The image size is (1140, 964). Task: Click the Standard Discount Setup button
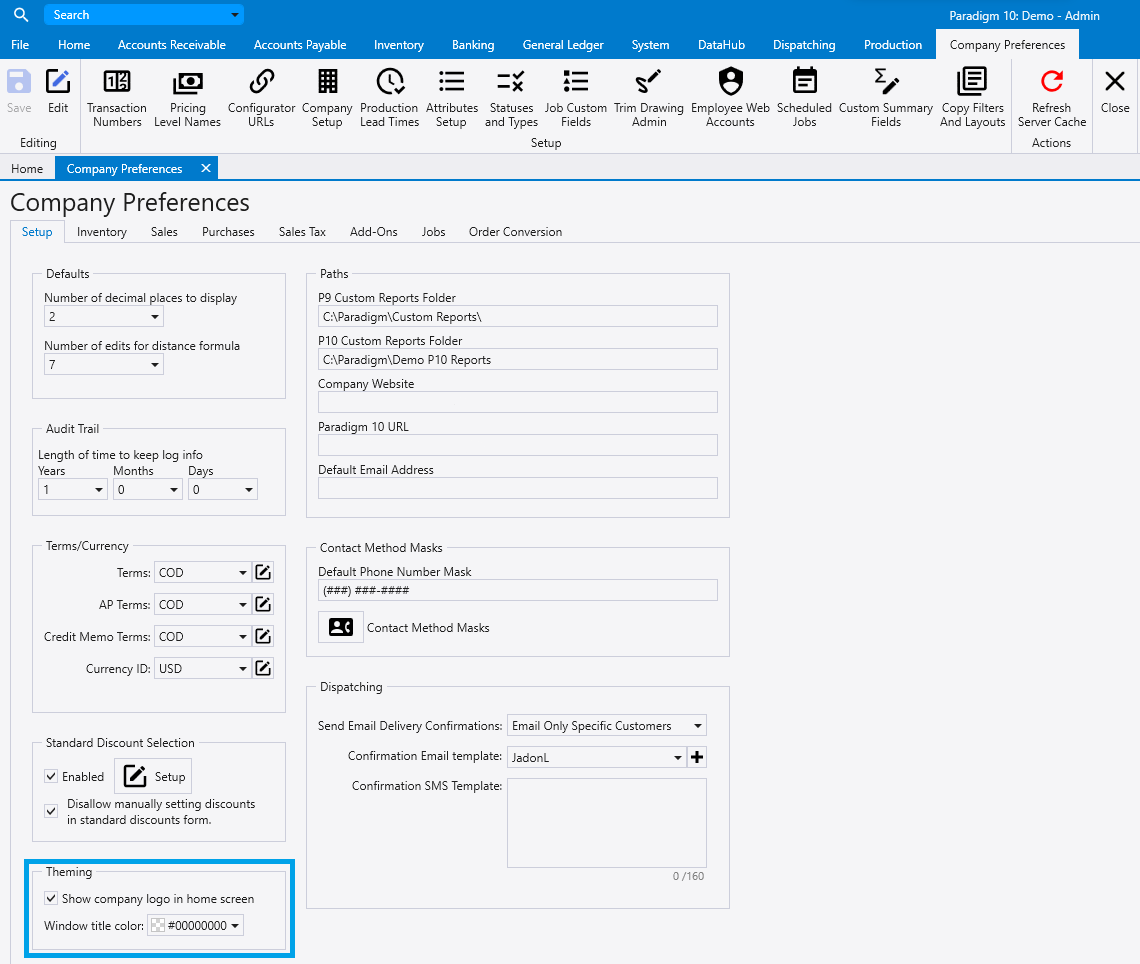click(153, 776)
